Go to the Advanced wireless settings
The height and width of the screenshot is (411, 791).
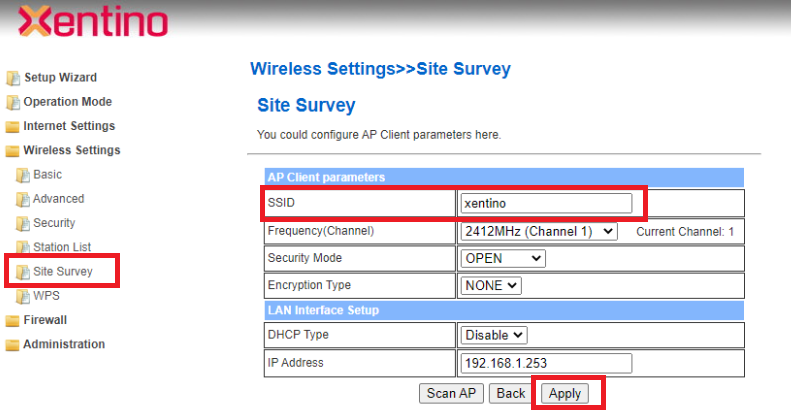[x=58, y=199]
